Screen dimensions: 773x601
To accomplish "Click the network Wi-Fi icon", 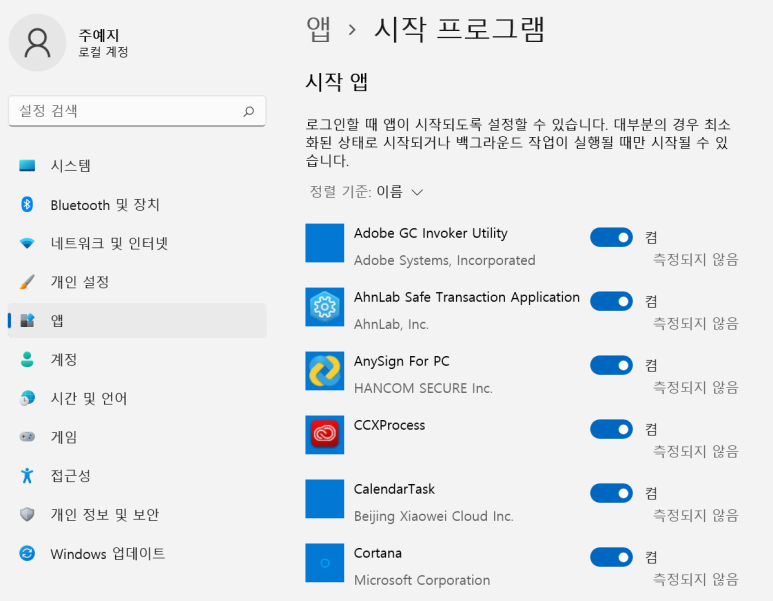I will tap(27, 243).
